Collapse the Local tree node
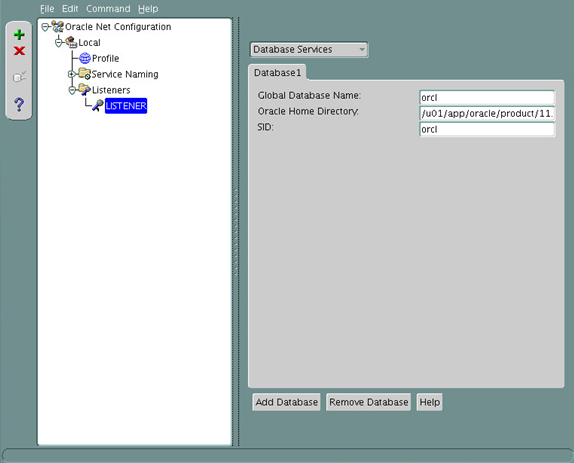Screen dimensions: 574x463 pyautogui.click(x=59, y=43)
